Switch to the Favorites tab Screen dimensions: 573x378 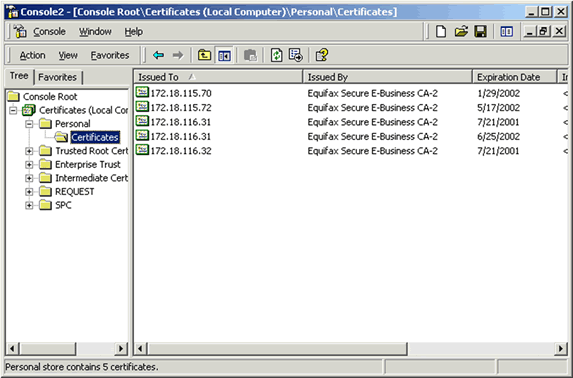(x=58, y=78)
